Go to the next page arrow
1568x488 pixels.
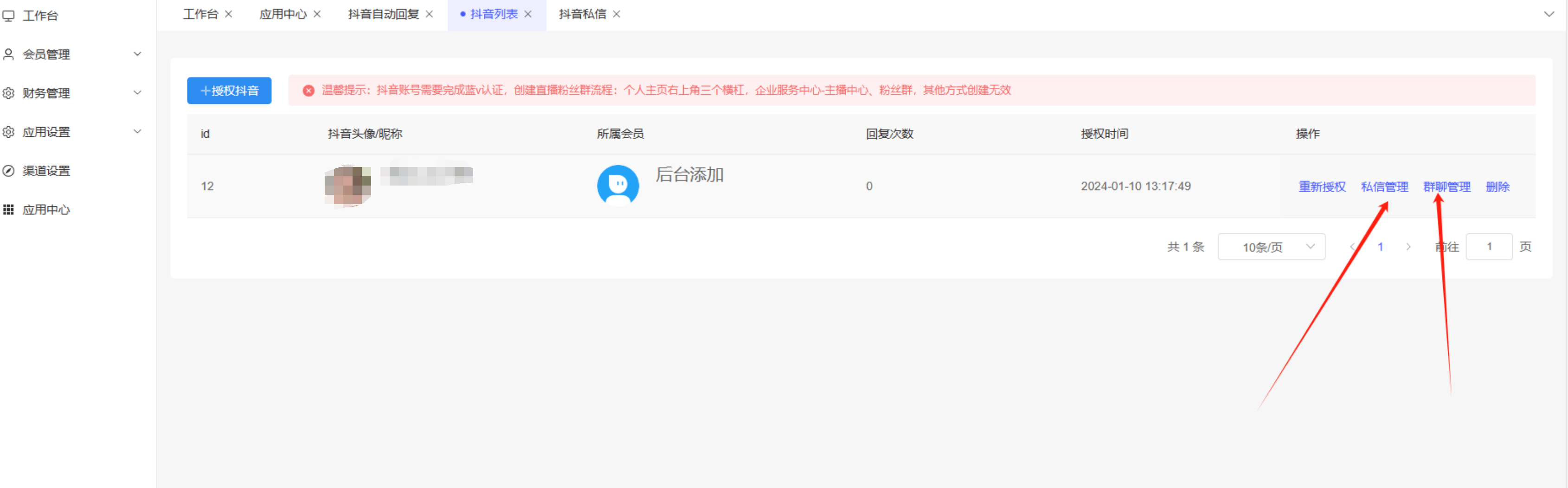[x=1408, y=247]
